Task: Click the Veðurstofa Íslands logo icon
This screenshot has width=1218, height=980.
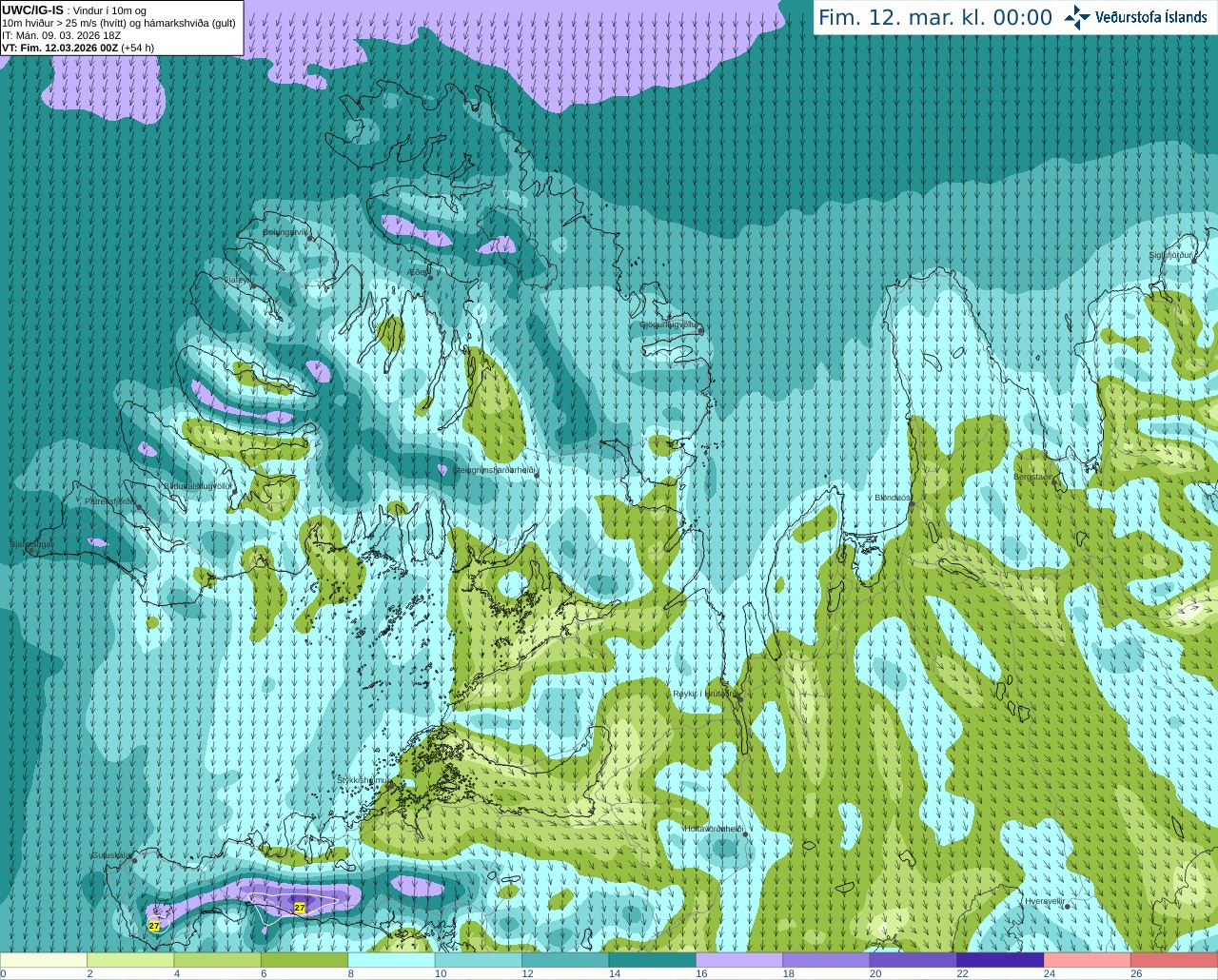Action: click(x=1077, y=17)
